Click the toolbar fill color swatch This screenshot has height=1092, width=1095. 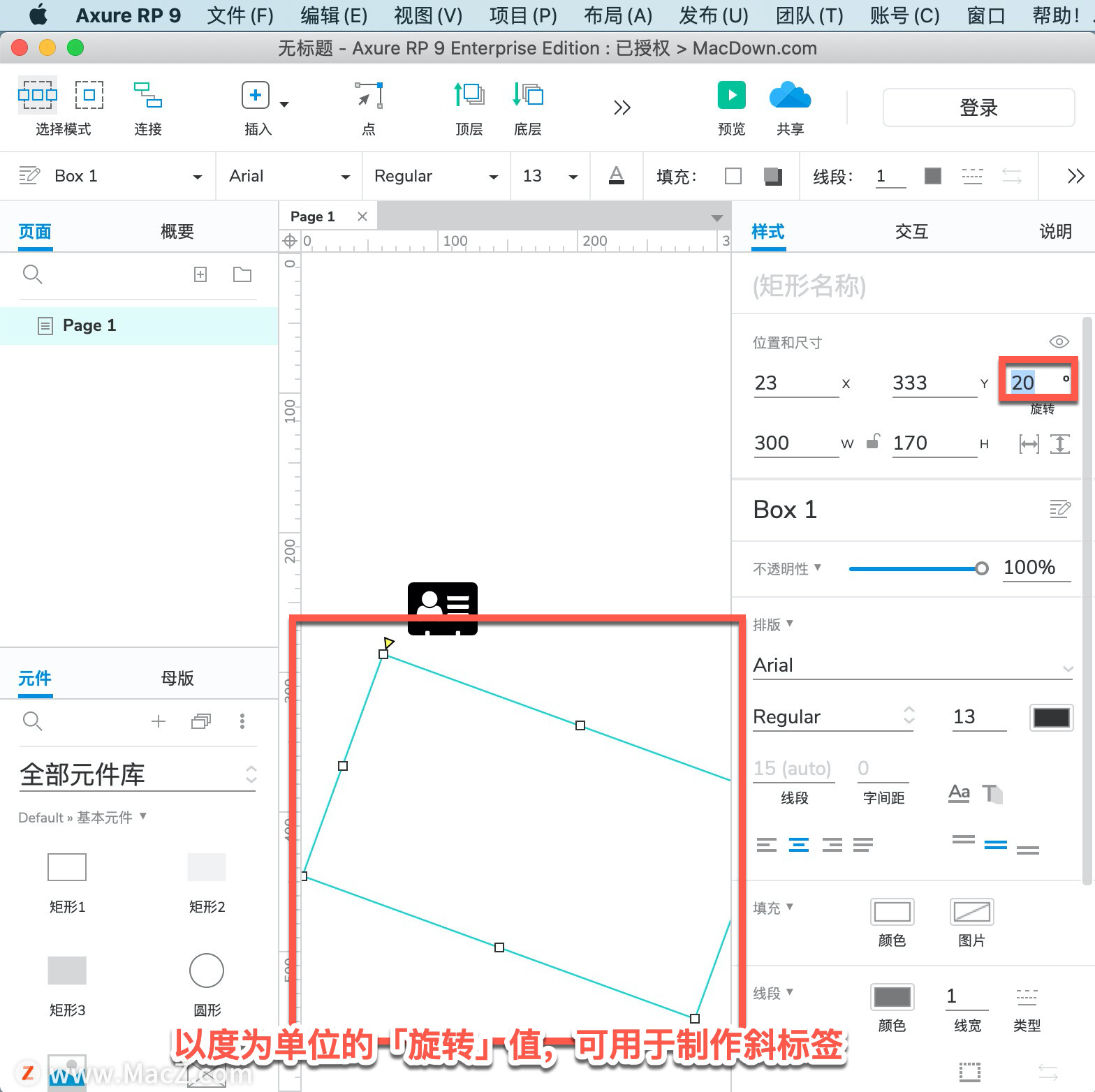[733, 176]
